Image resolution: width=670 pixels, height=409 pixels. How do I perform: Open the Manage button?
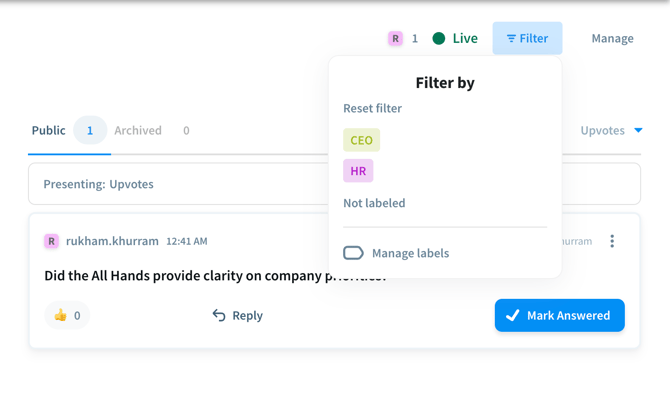pyautogui.click(x=612, y=38)
